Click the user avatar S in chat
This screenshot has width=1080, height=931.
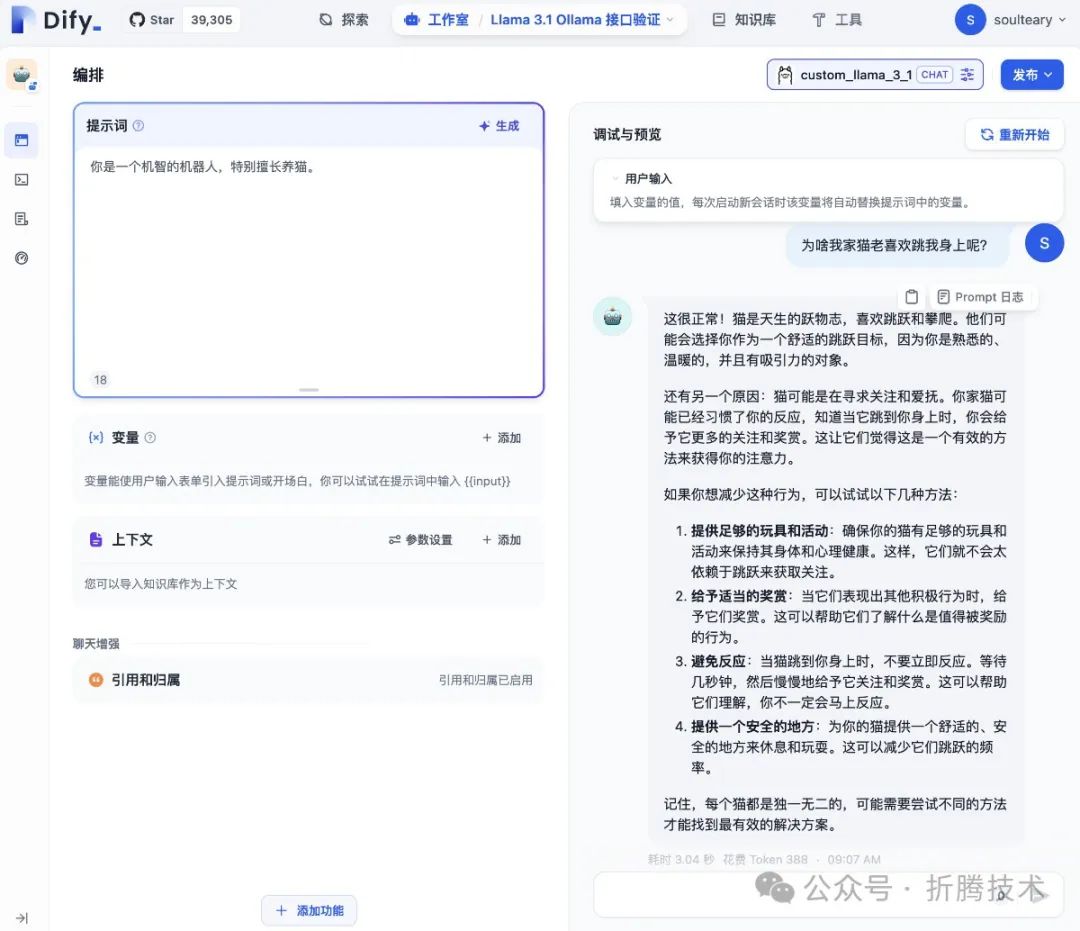tap(1044, 242)
